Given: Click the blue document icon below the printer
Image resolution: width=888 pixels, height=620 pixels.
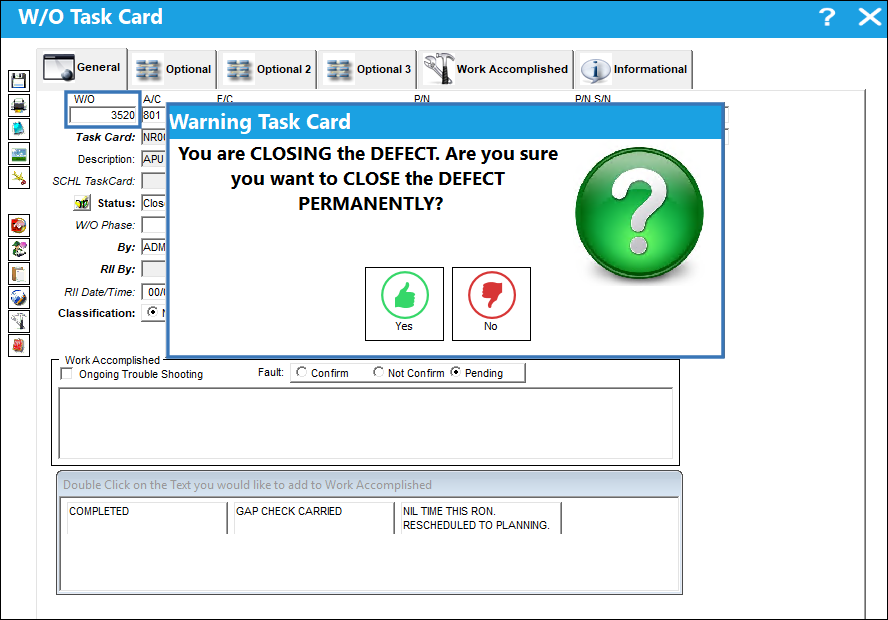Looking at the screenshot, I should [x=19, y=129].
